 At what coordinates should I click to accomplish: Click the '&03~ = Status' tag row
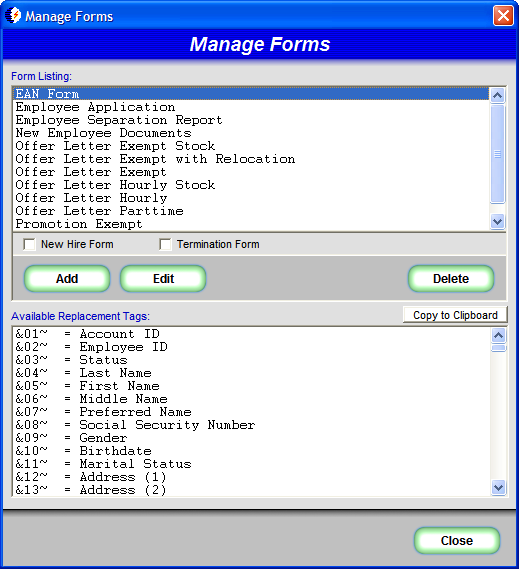[x=252, y=360]
